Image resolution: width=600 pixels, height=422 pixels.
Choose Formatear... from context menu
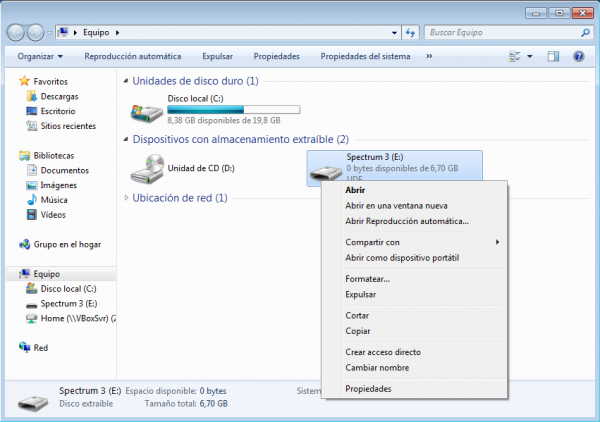[x=367, y=279]
